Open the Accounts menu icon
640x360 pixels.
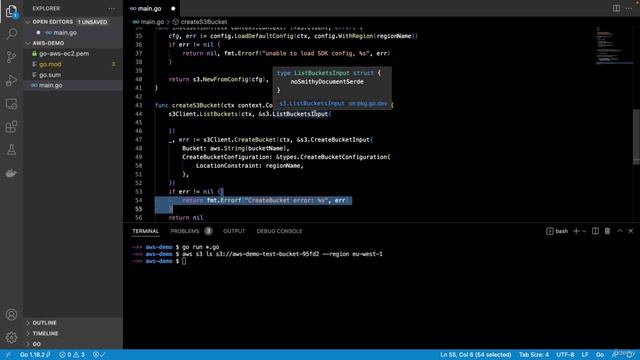click(x=11, y=315)
